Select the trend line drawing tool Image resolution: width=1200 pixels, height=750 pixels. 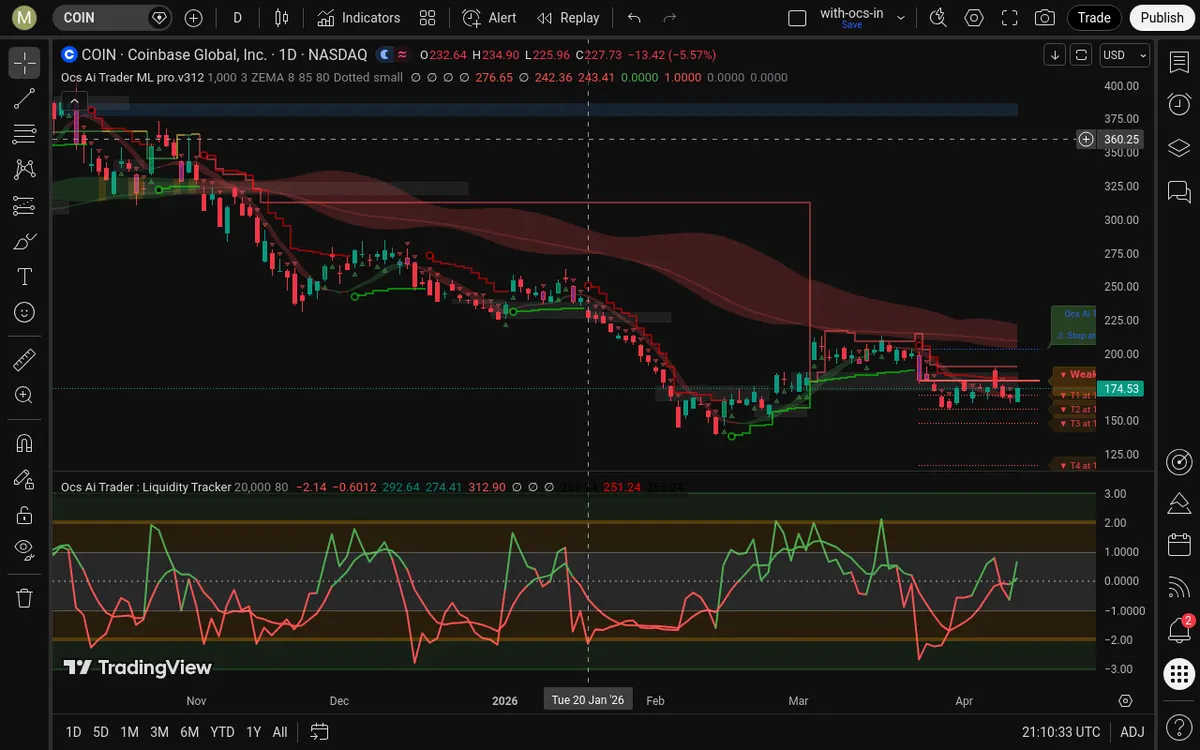(x=25, y=98)
